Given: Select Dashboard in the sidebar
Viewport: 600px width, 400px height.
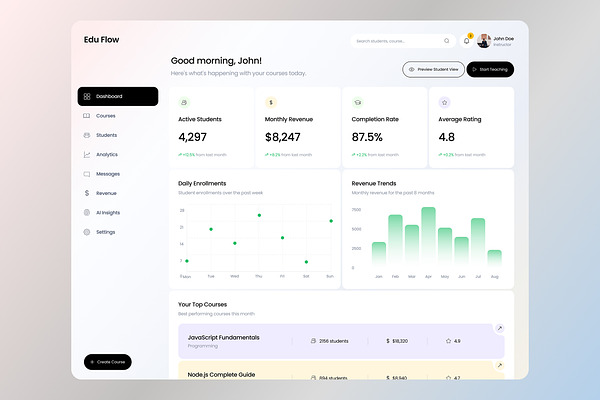Looking at the screenshot, I should (118, 96).
